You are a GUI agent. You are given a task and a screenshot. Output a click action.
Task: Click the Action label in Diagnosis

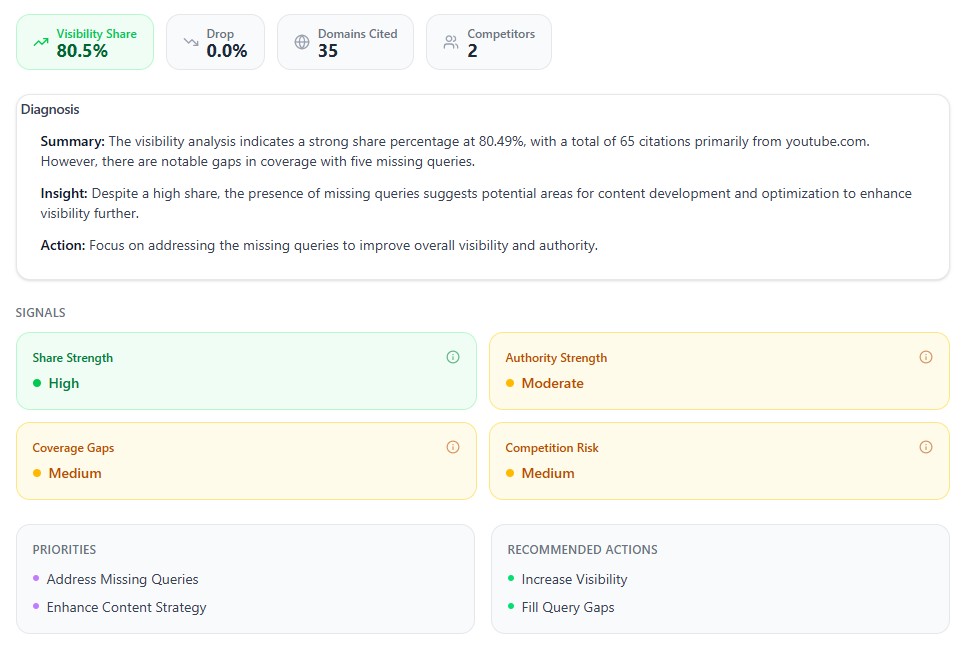coord(63,245)
